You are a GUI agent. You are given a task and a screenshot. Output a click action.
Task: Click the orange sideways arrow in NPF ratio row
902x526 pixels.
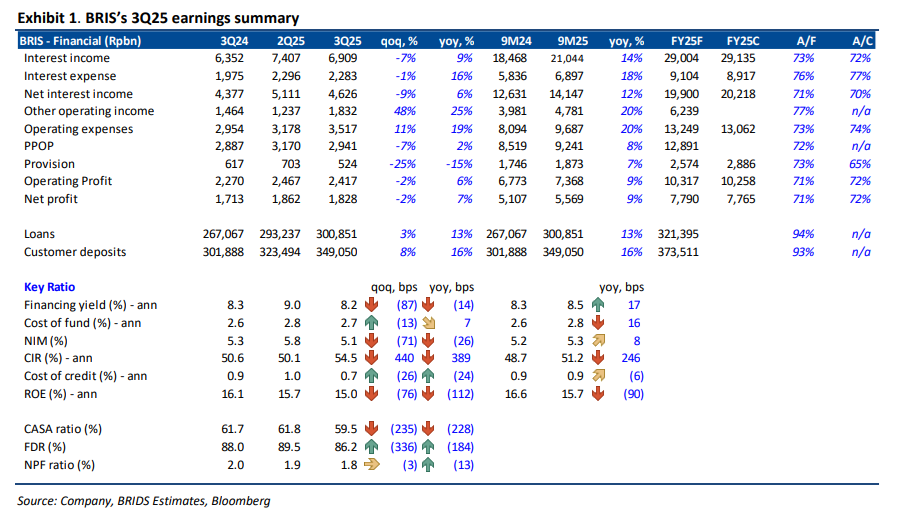[370, 465]
